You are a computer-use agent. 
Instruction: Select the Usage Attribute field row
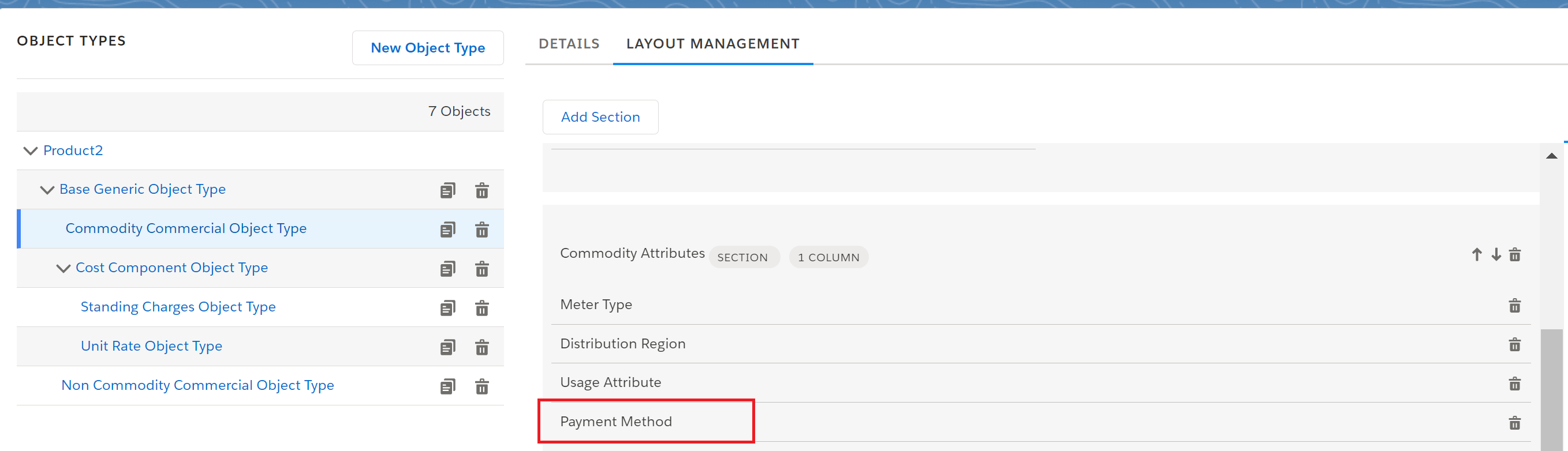(x=1040, y=383)
